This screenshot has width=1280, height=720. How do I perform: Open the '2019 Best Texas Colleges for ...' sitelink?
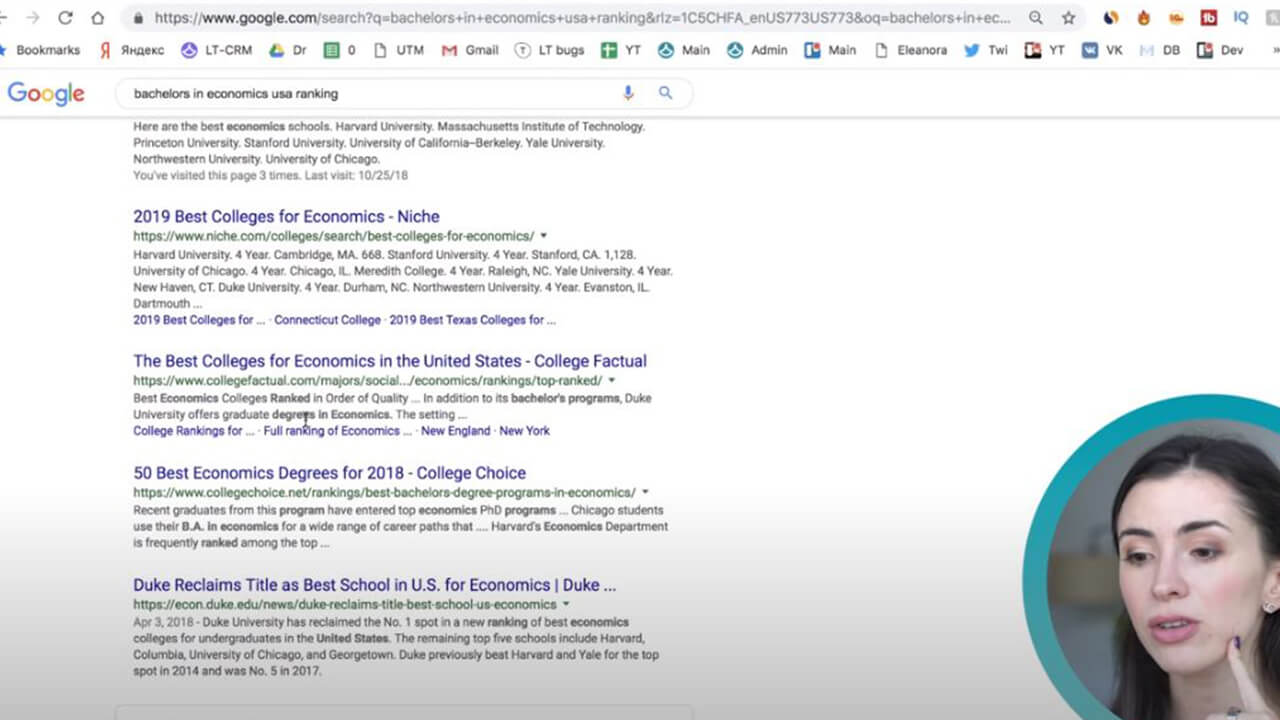coord(472,320)
